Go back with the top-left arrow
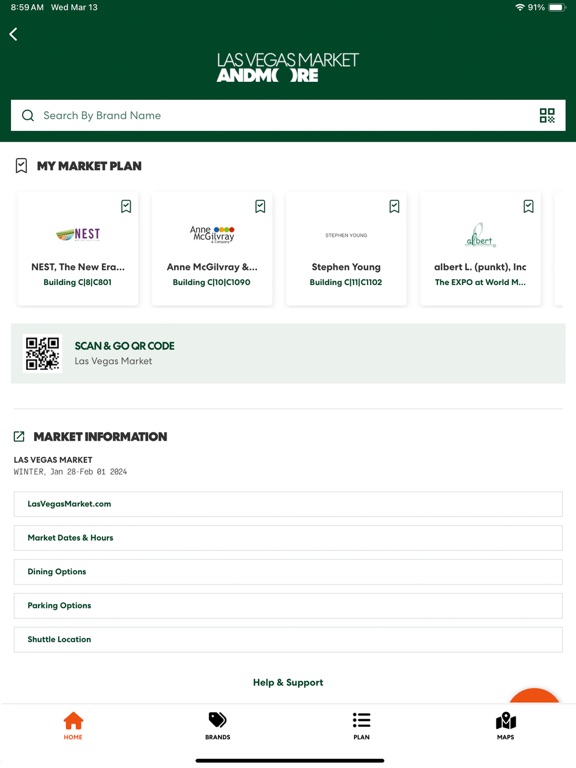The height and width of the screenshot is (768, 576). 14,34
